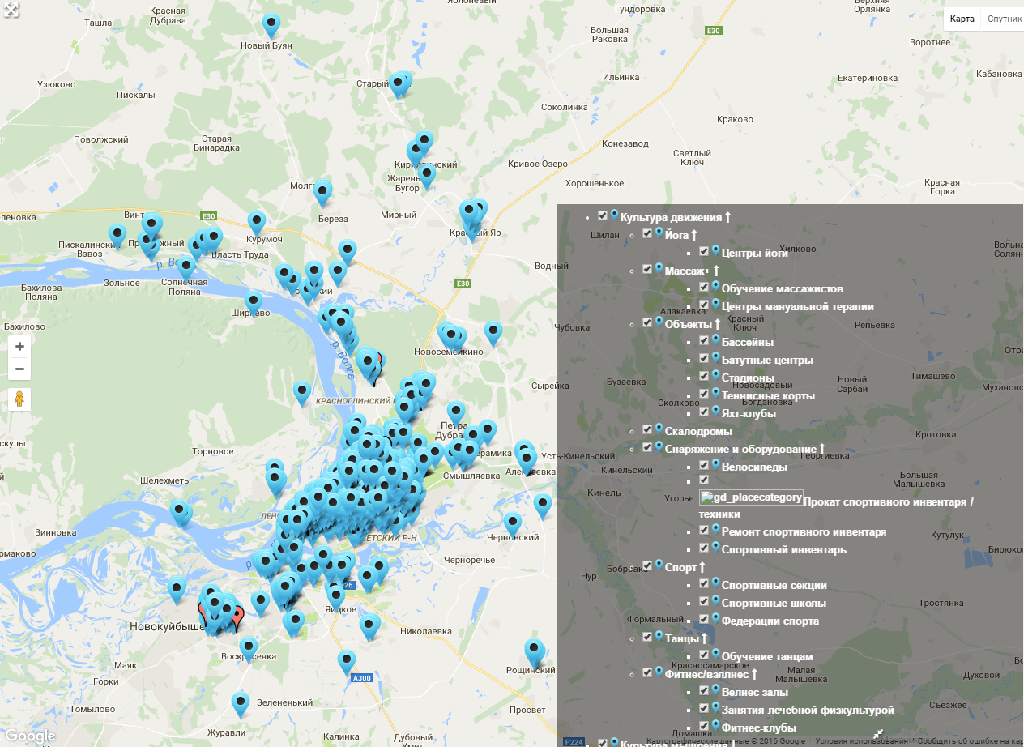Collapse the Йога category arrow
The width and height of the screenshot is (1024, 747).
694,235
